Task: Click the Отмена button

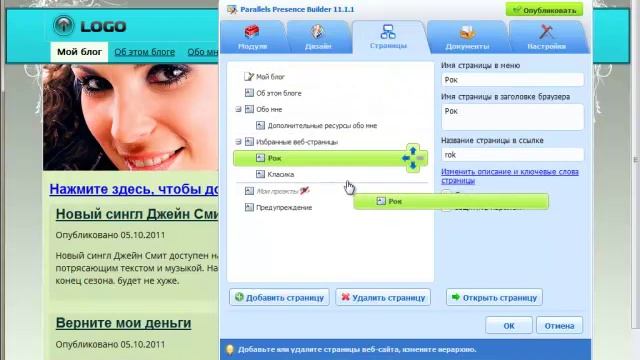Action: (559, 325)
